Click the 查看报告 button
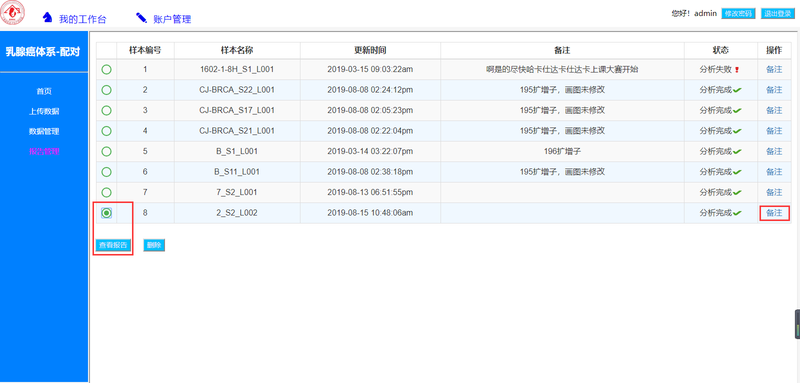The image size is (800, 383). click(x=113, y=245)
